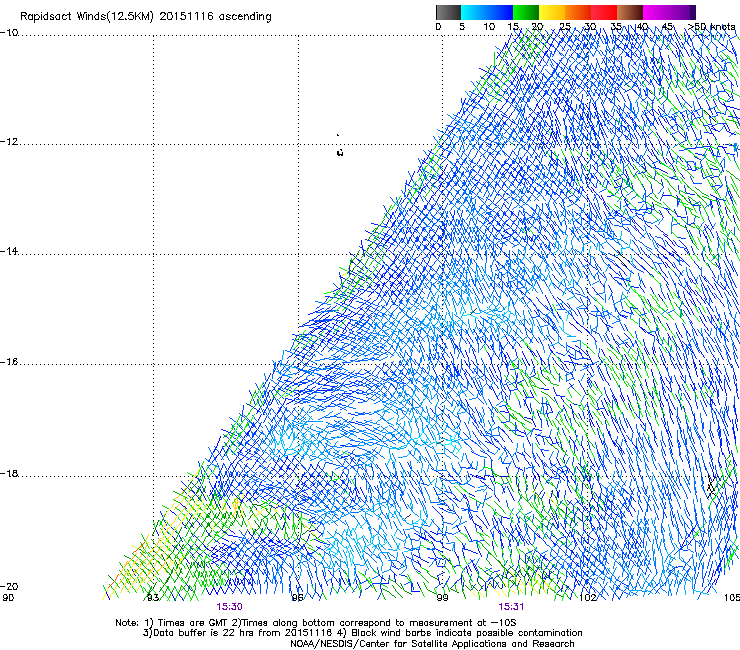This screenshot has height=650, width=740.
Task: Click the -14 latitude axis label
Action: [x=9, y=251]
